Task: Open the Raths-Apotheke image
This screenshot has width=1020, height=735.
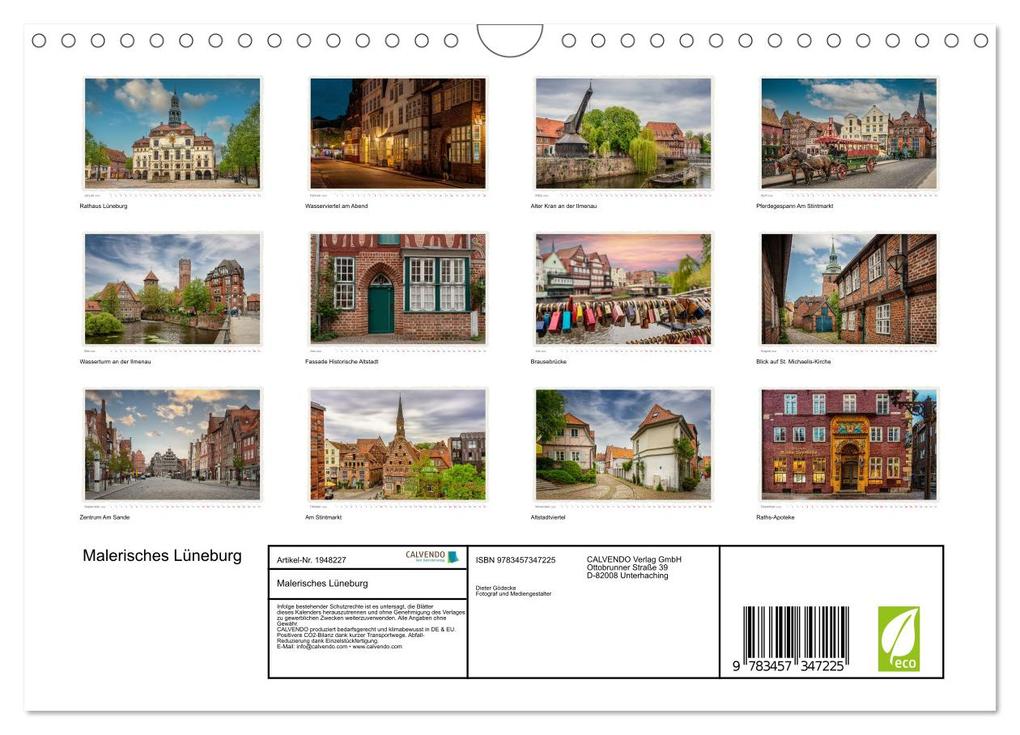Action: click(849, 444)
